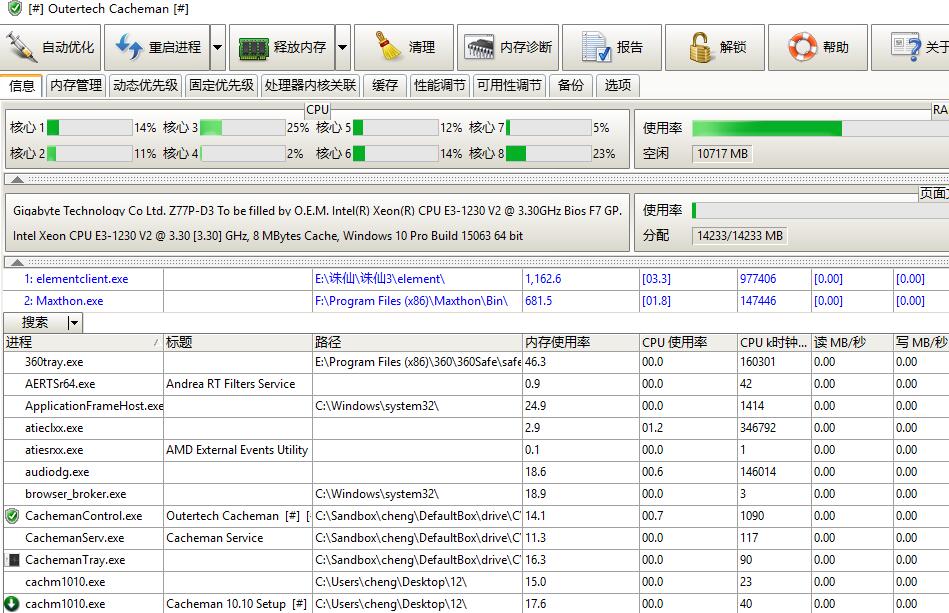
Task: Select the CachemanServ.exe process row
Action: [x=476, y=538]
